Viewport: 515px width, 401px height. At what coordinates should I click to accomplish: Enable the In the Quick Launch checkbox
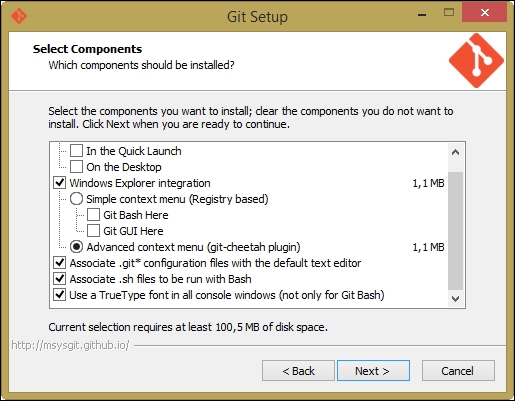(76, 151)
